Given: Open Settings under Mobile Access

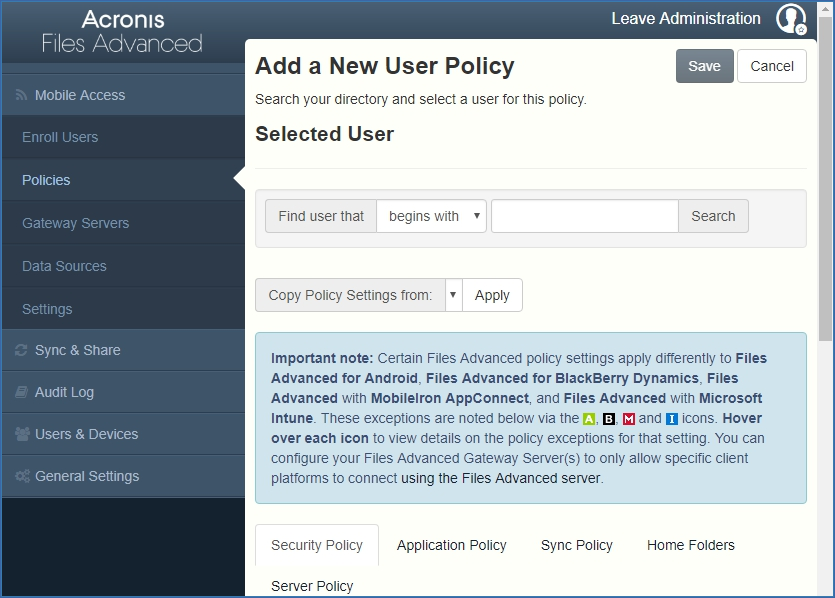Looking at the screenshot, I should (124, 309).
